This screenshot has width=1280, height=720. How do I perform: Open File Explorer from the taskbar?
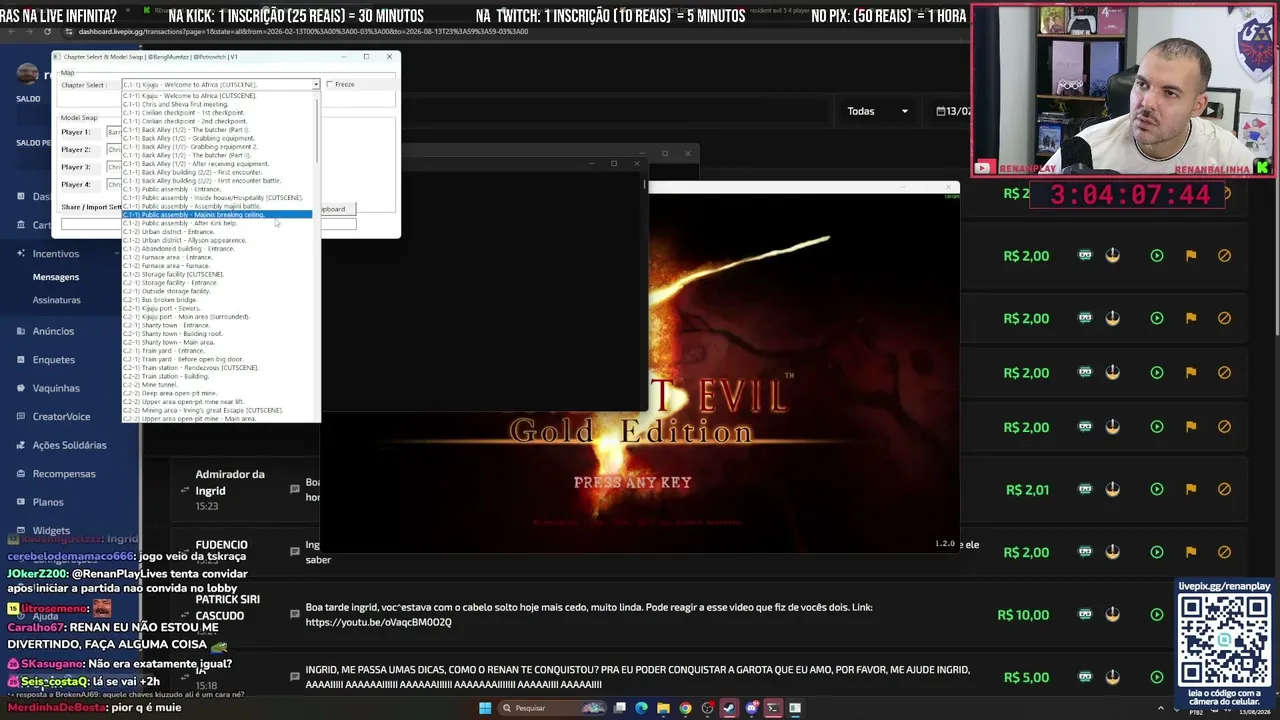pyautogui.click(x=663, y=708)
